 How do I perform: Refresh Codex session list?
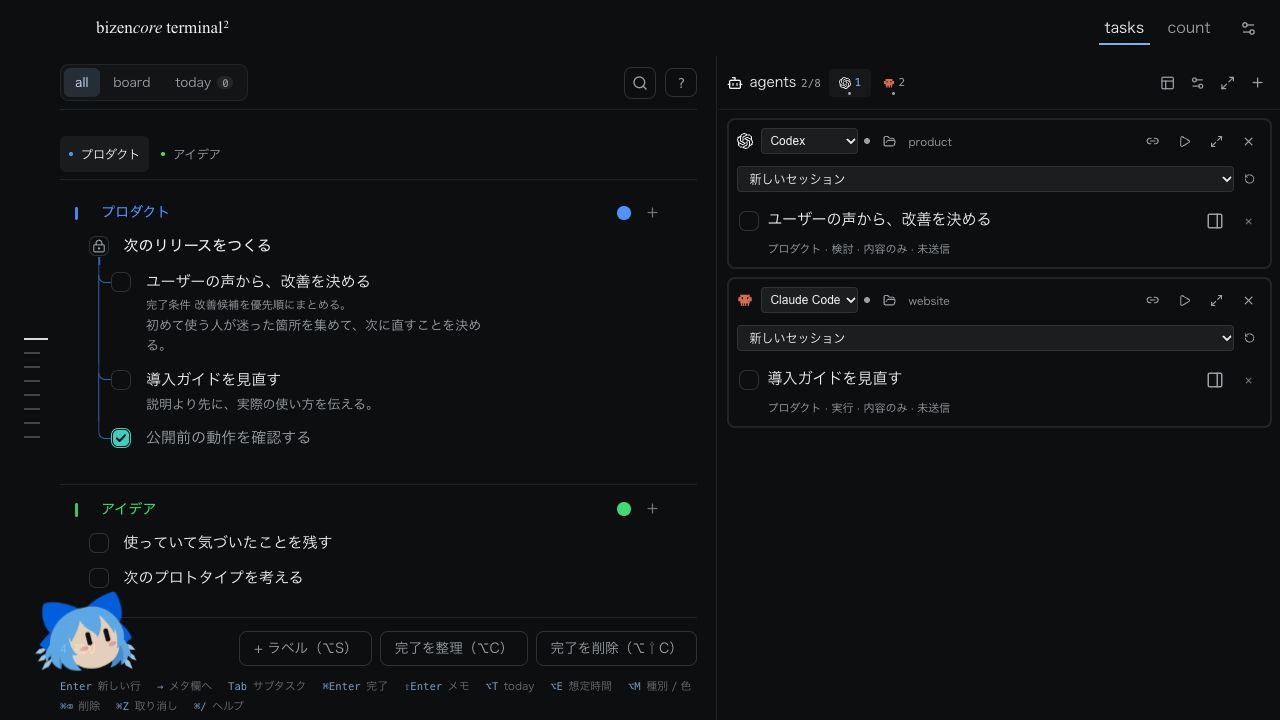(1249, 179)
